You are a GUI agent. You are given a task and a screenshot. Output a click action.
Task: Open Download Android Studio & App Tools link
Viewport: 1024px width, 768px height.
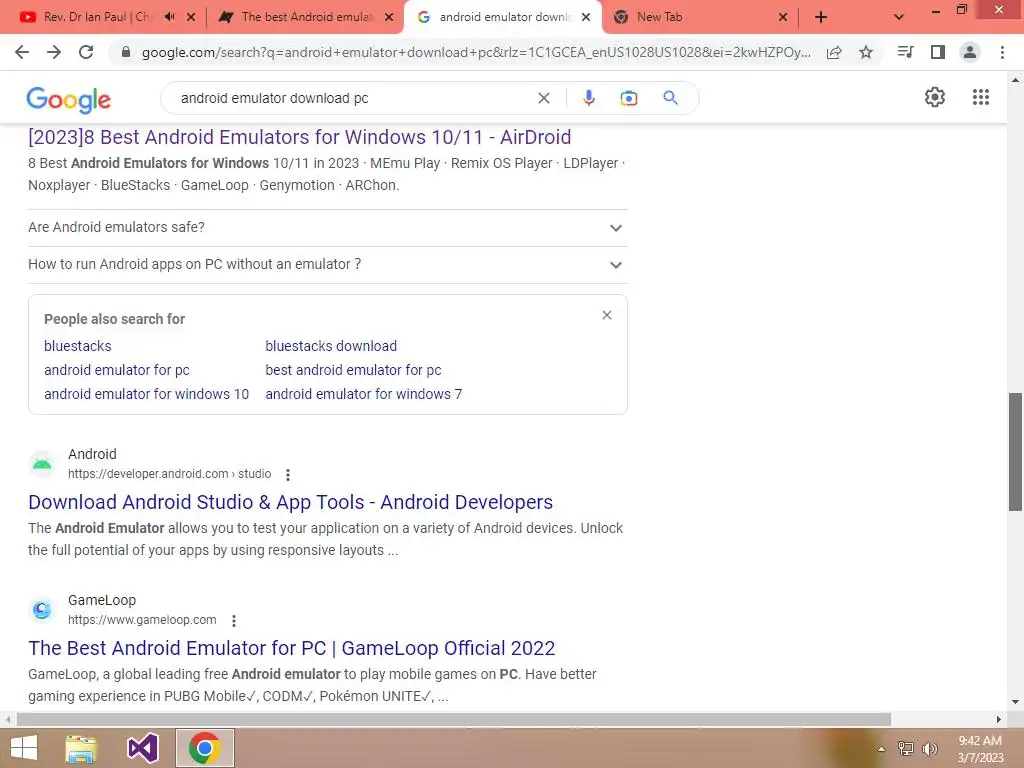(x=291, y=502)
